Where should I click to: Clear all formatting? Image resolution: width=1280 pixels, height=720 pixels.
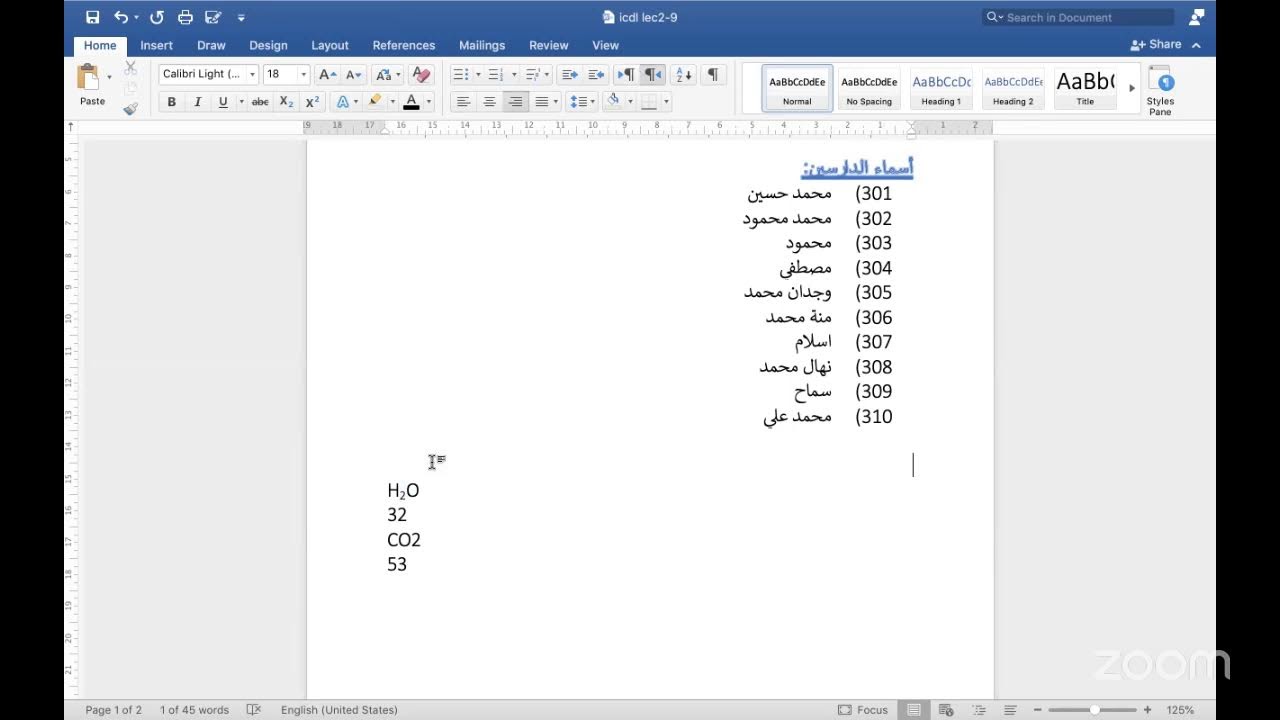421,74
